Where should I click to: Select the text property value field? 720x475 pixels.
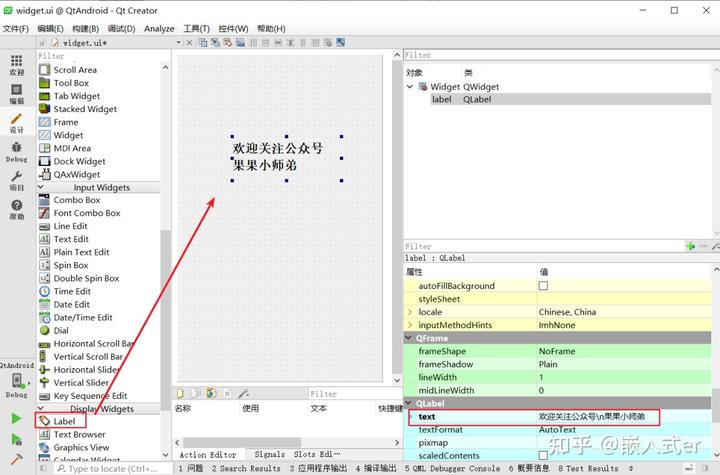(x=624, y=417)
